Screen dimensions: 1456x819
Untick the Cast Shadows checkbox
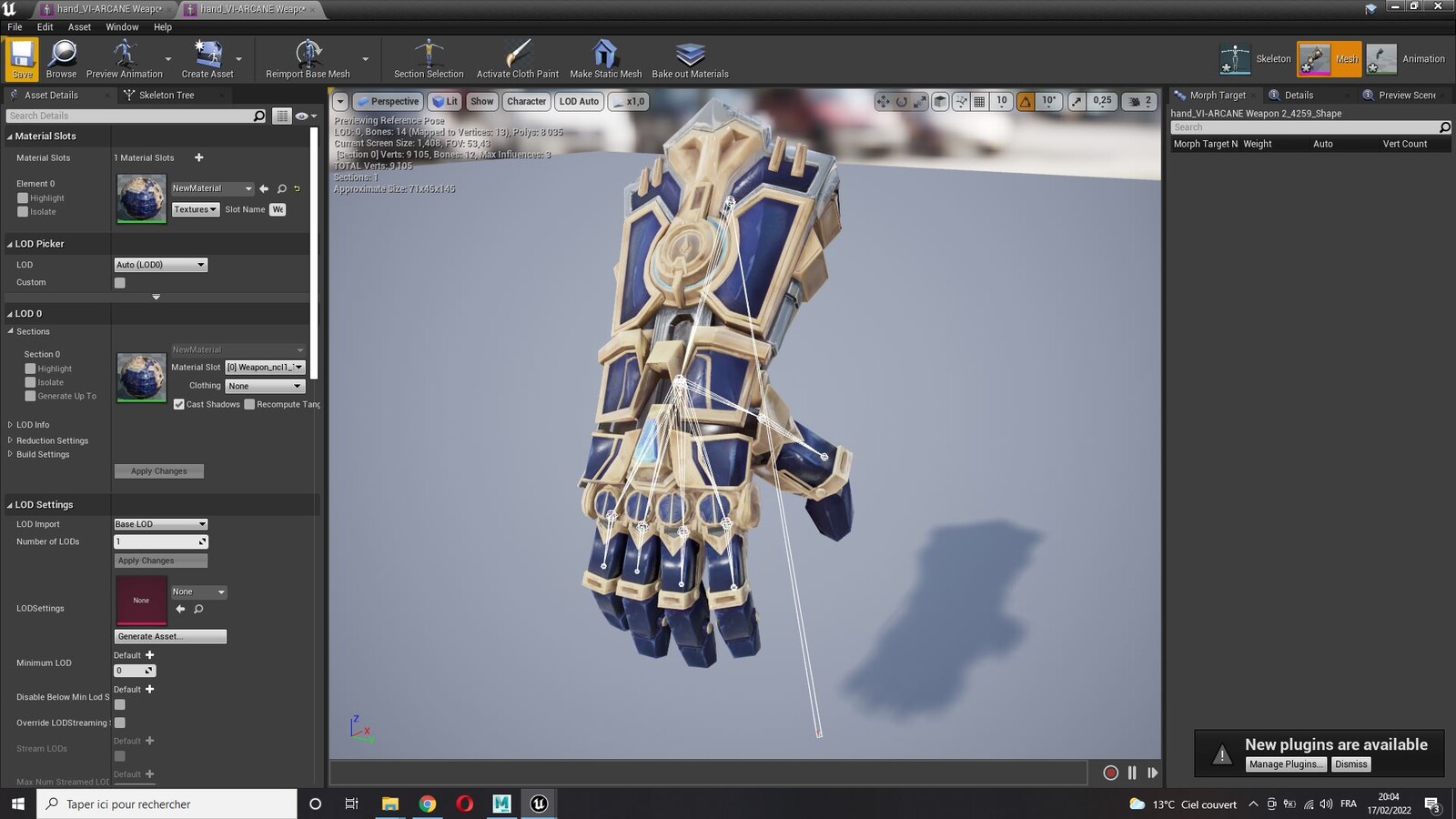click(x=179, y=404)
